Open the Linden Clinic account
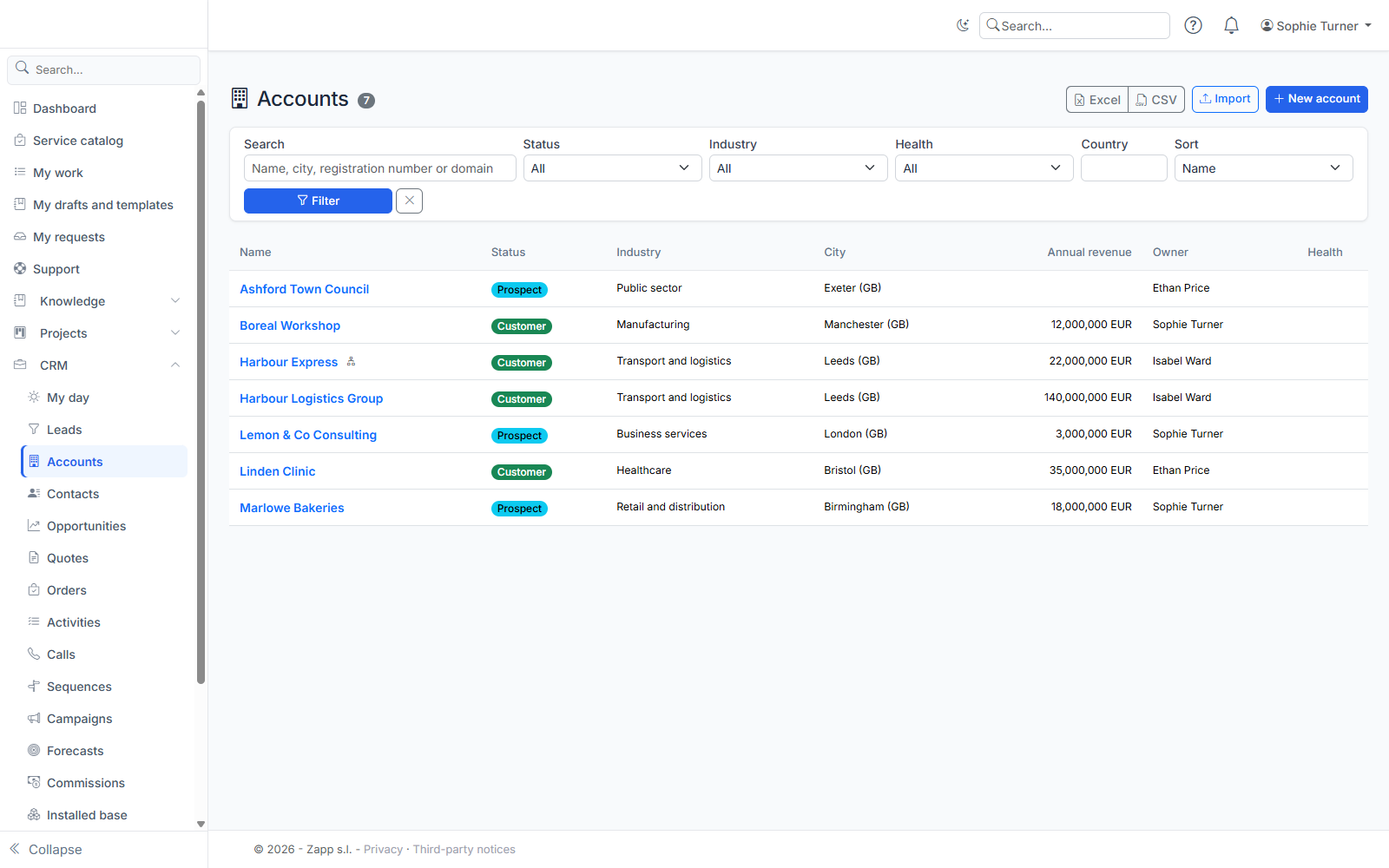Screen dimensions: 1389x868 [x=278, y=471]
